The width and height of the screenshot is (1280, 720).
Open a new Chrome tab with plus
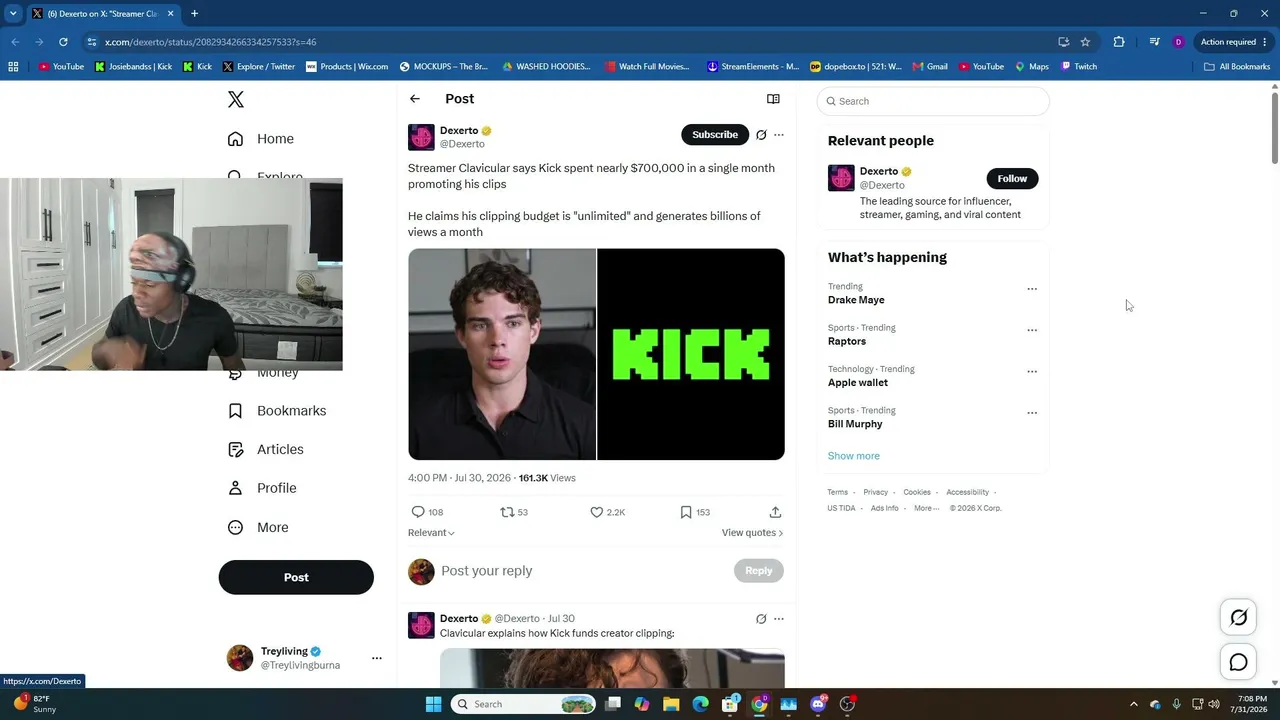coord(194,14)
